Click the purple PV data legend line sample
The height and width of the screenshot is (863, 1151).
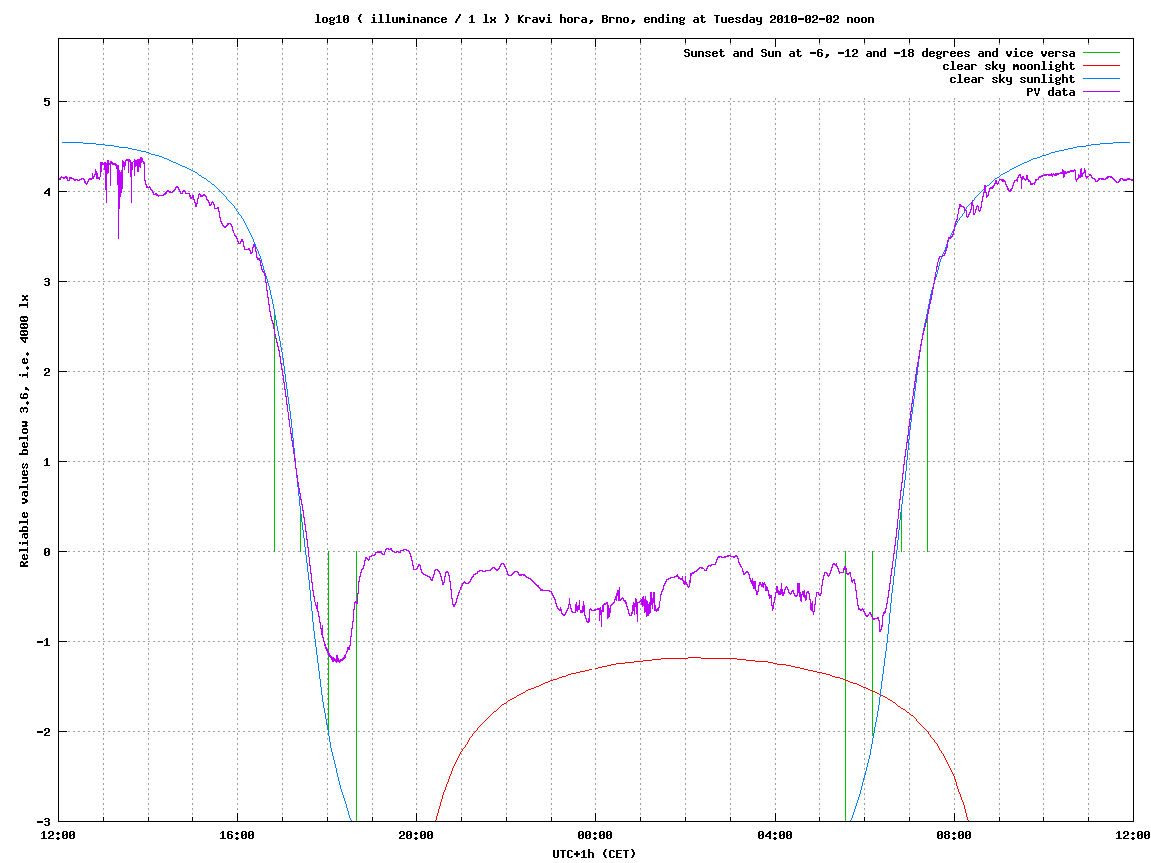(1101, 92)
